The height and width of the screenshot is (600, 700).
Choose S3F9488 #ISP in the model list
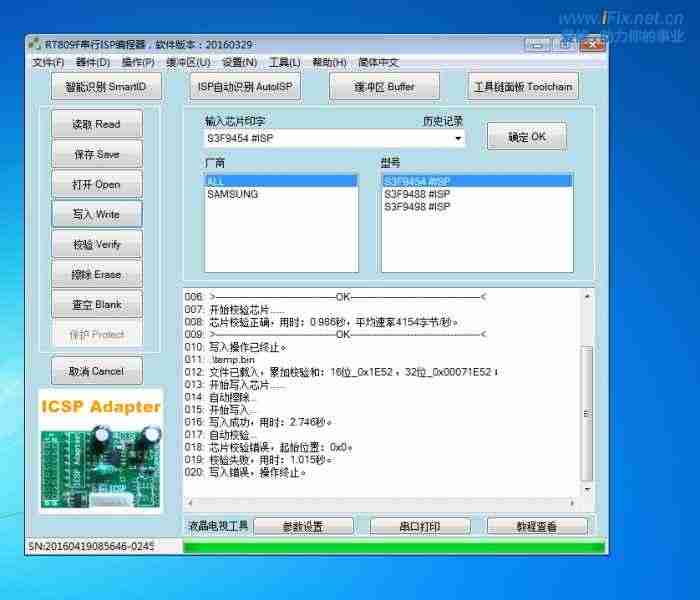(417, 194)
